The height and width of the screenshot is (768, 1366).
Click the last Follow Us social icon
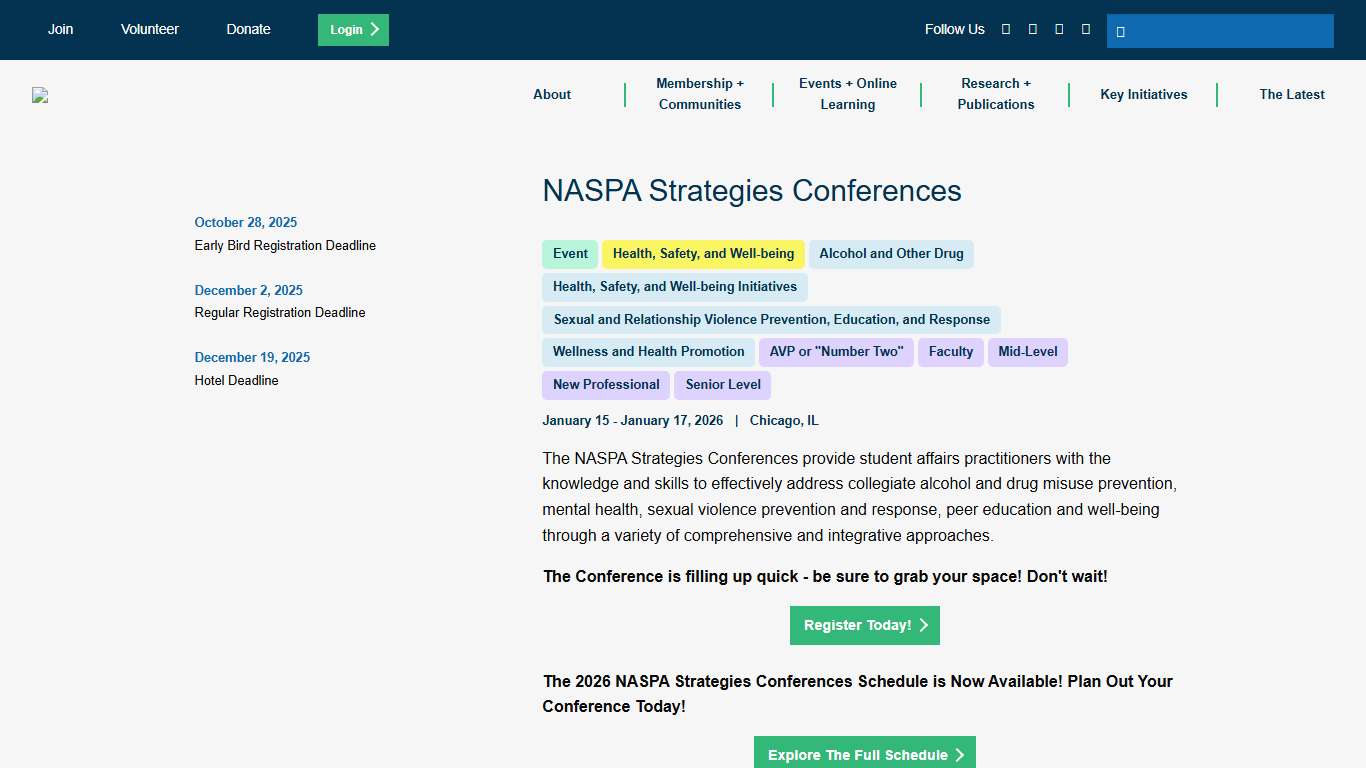point(1086,30)
